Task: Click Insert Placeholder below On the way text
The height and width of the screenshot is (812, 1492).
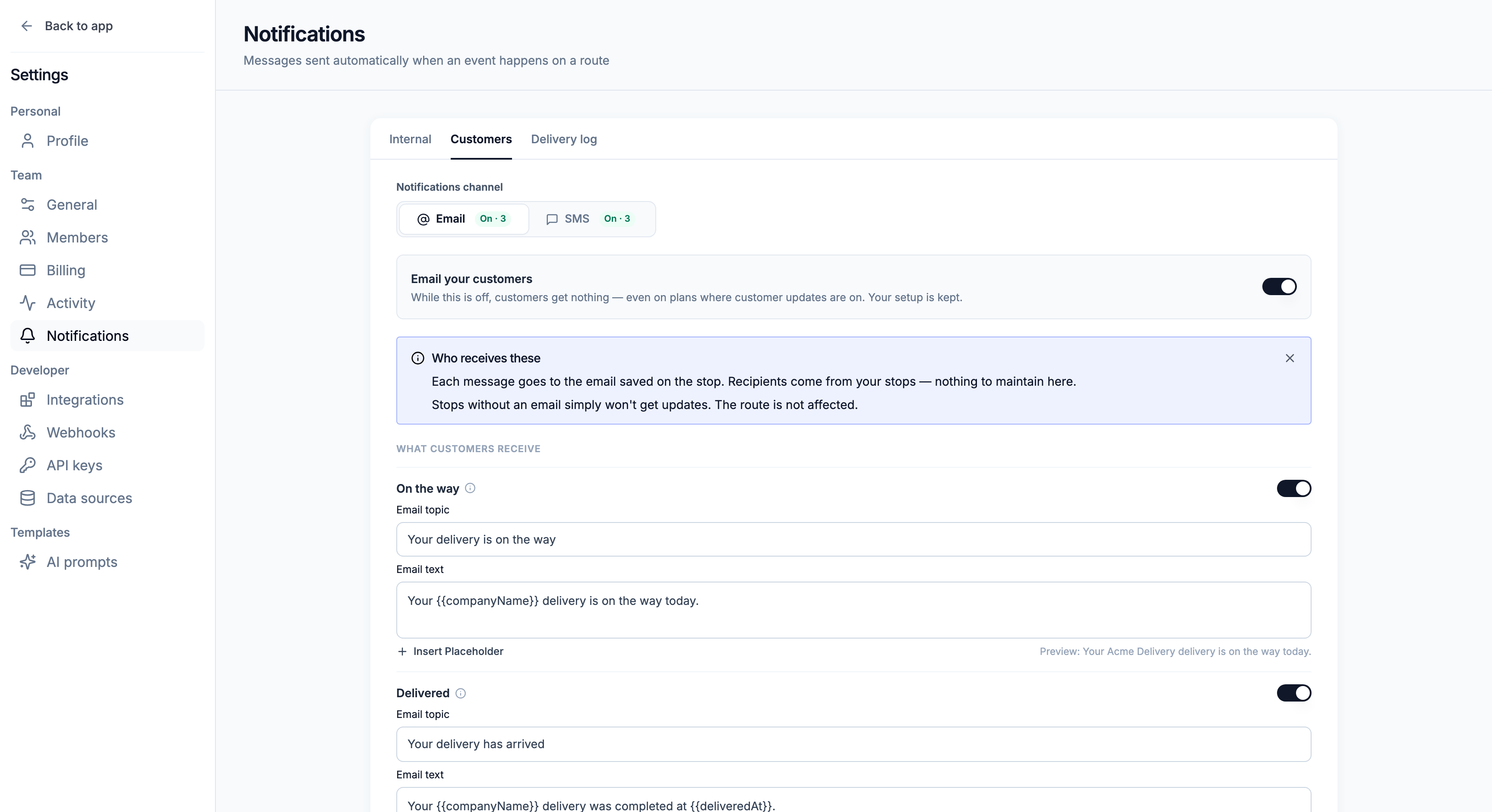Action: pyautogui.click(x=451, y=651)
